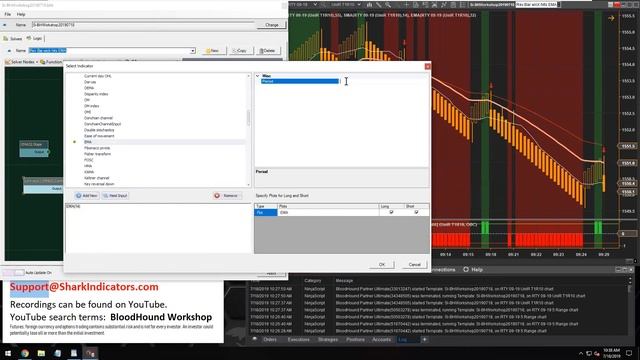Open File menu in BloodHound window

click(8, 14)
